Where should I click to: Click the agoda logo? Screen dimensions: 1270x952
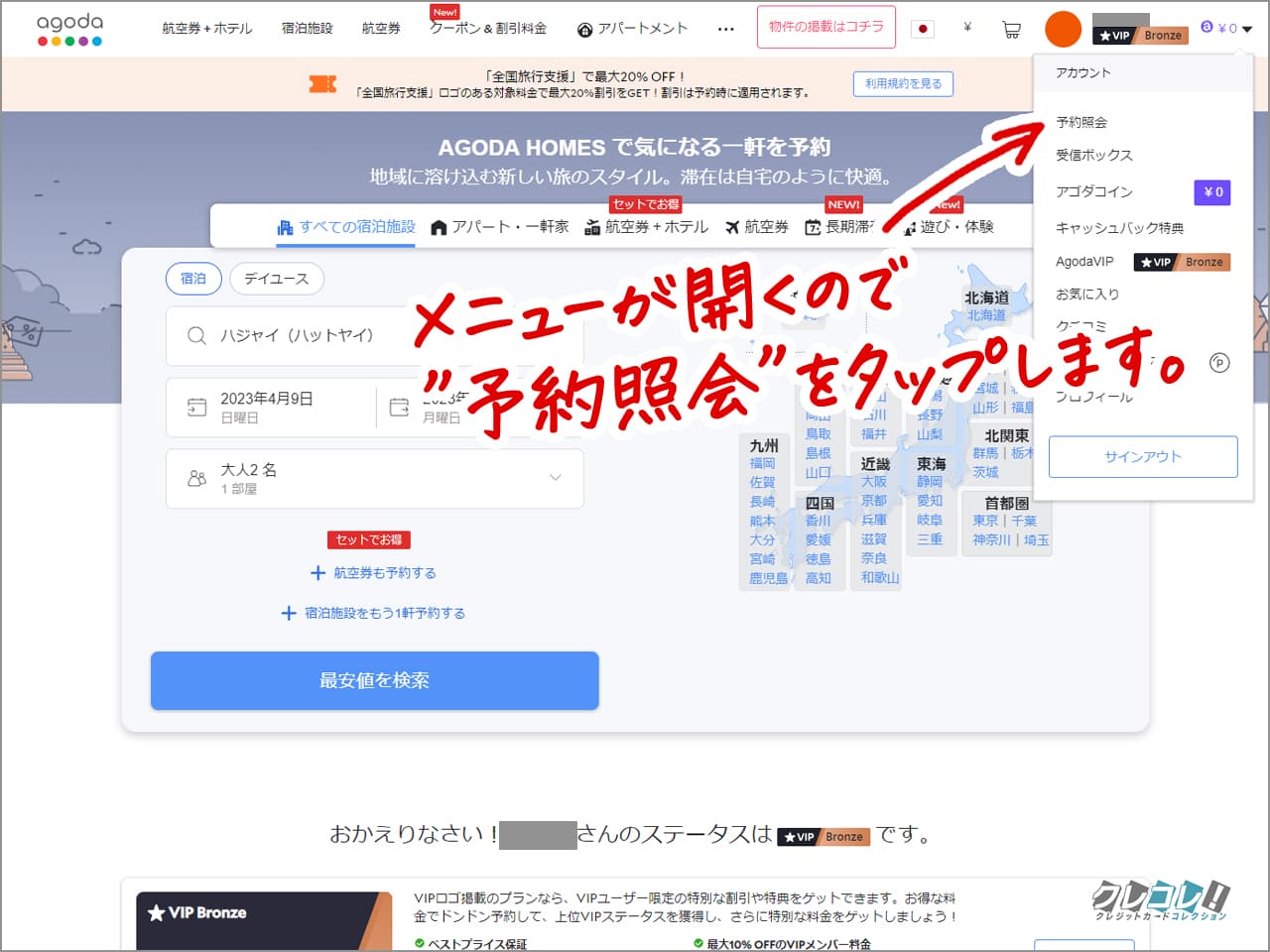(69, 29)
